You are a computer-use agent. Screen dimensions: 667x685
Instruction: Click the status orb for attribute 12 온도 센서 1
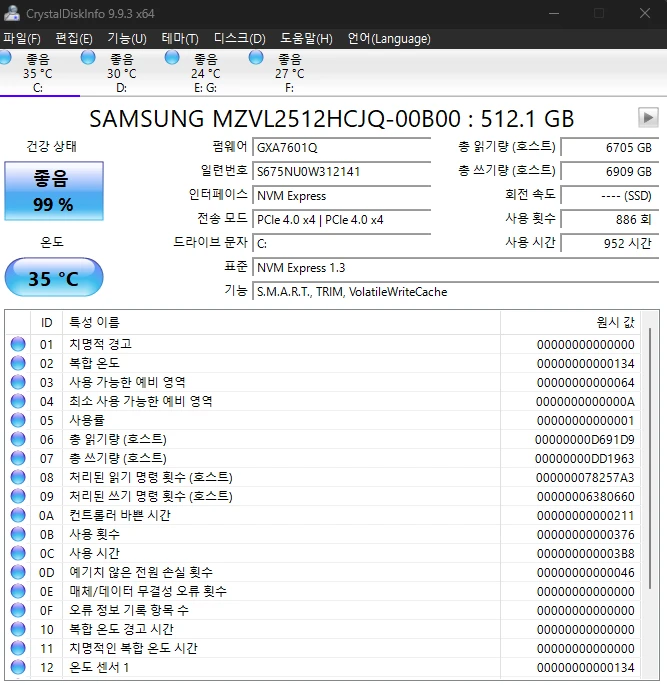coord(18,667)
